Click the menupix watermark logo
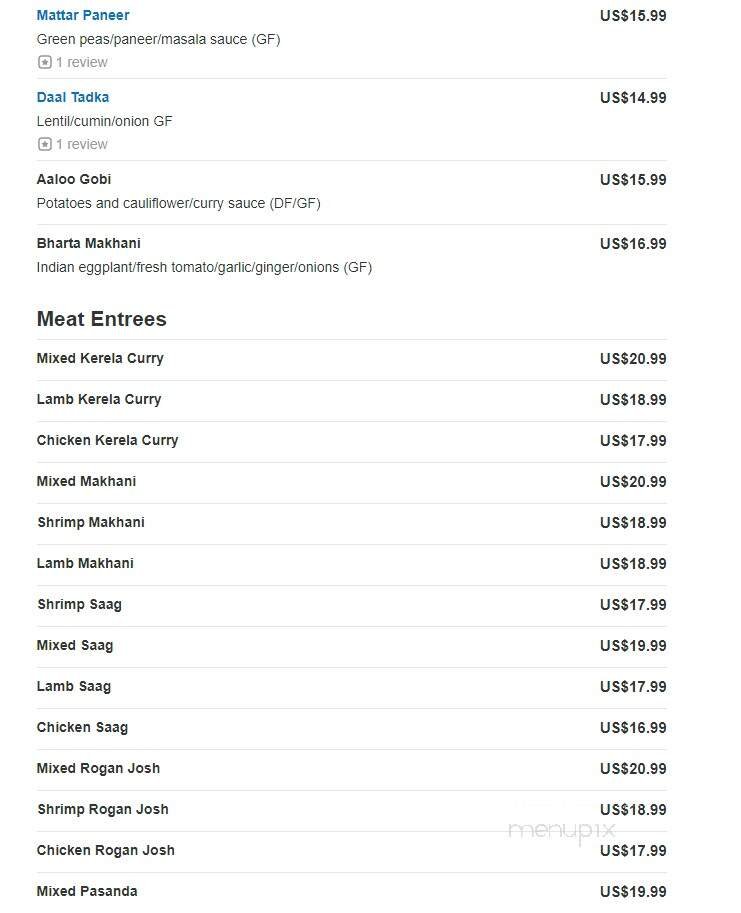741x913 pixels. 561,829
